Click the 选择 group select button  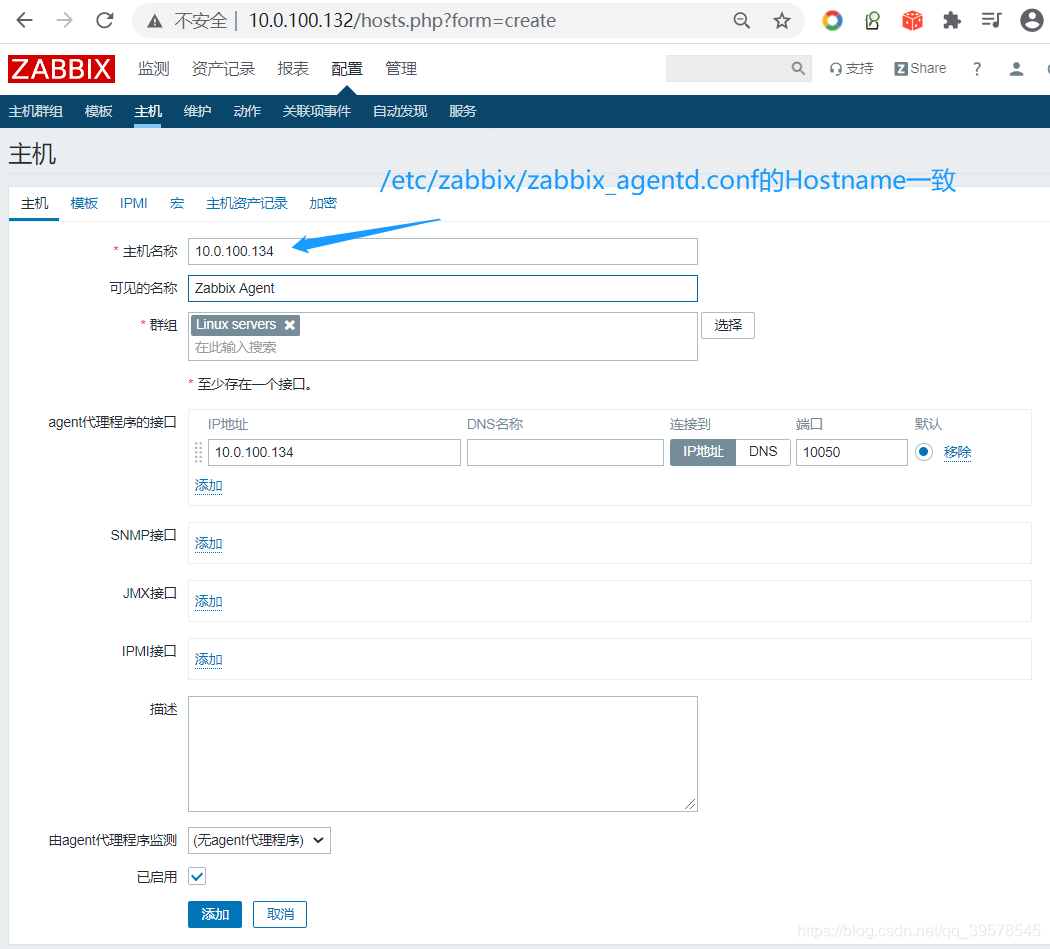tap(728, 325)
